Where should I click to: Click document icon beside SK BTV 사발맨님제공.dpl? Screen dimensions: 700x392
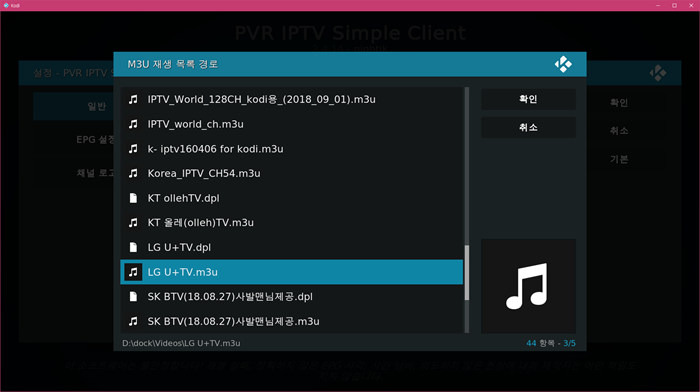133,296
